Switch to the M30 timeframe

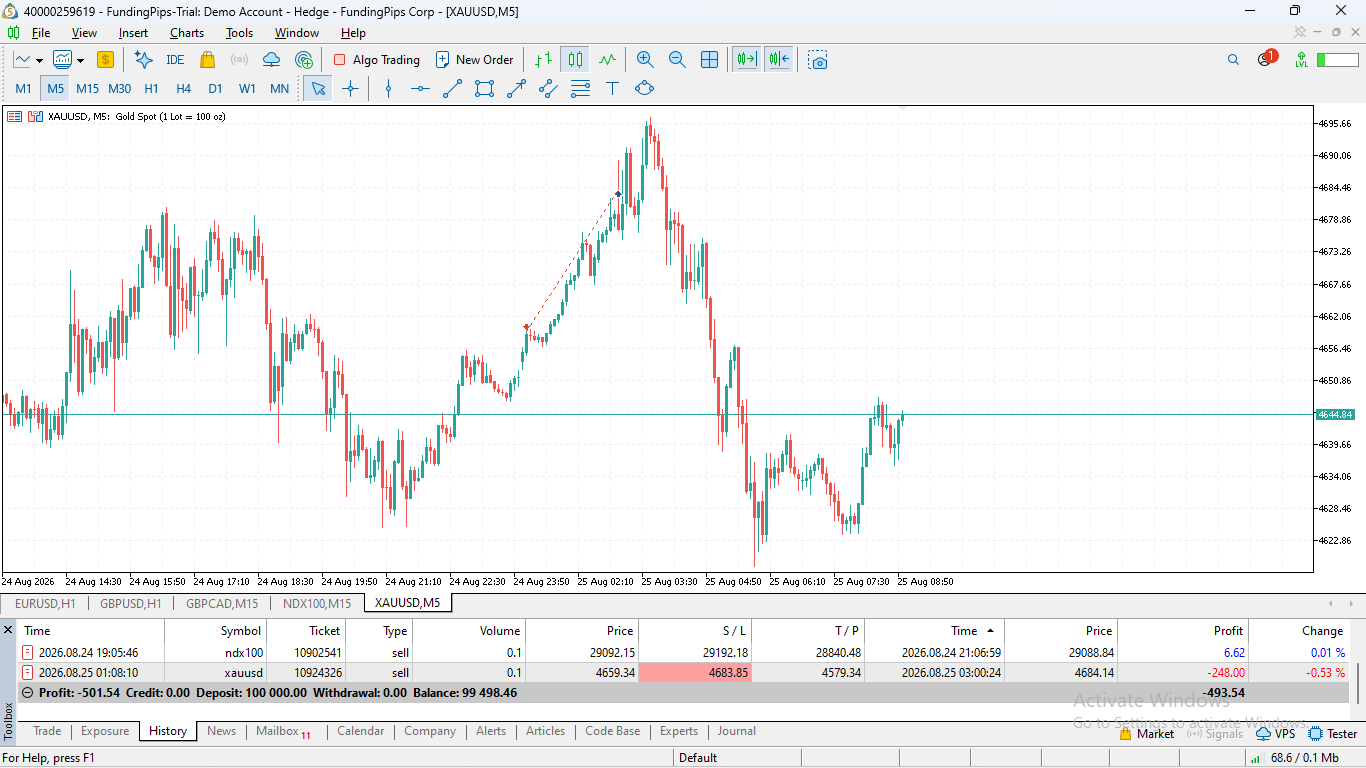119,88
